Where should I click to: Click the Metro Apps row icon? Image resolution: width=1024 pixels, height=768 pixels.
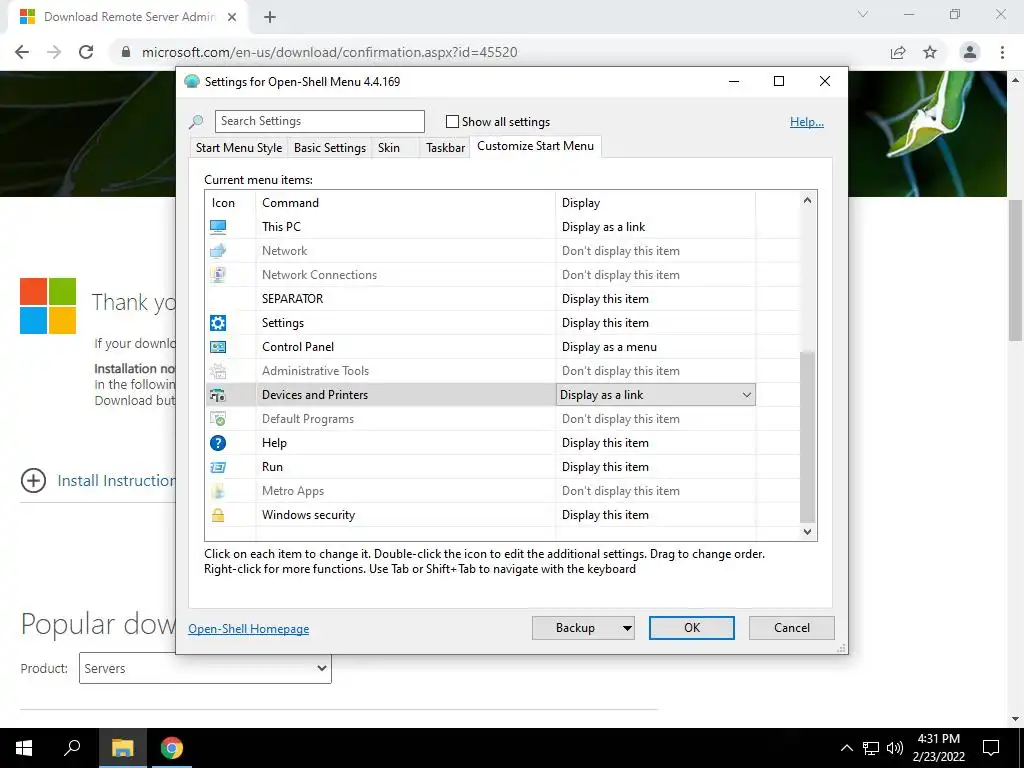pyautogui.click(x=218, y=491)
